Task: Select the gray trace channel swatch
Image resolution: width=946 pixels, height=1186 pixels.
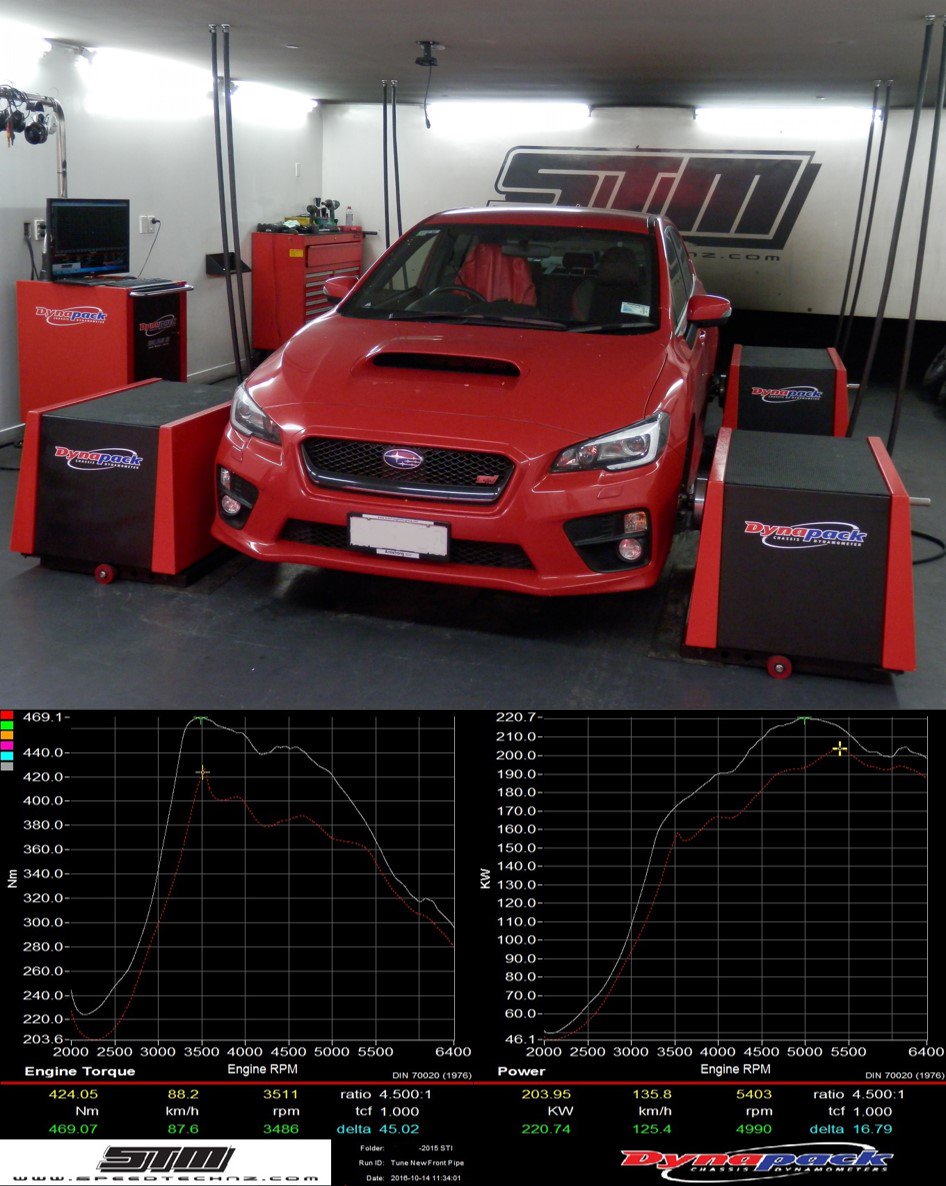Action: (7, 766)
